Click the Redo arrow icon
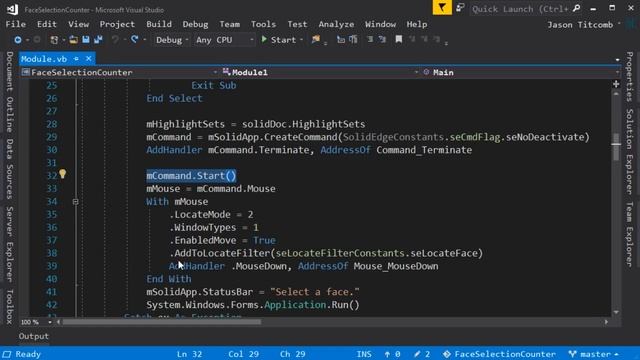This screenshot has width=640, height=360. coord(134,40)
